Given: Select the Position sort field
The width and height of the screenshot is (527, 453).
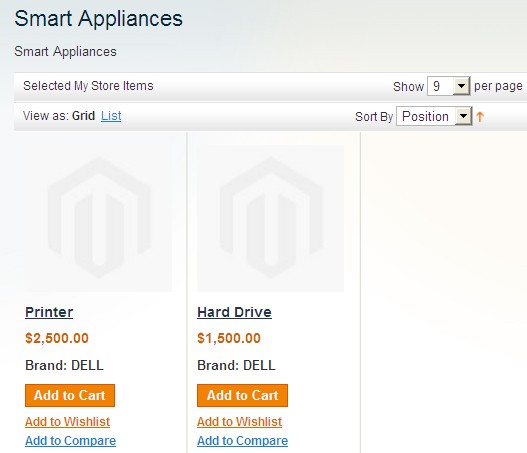Looking at the screenshot, I should pyautogui.click(x=434, y=116).
